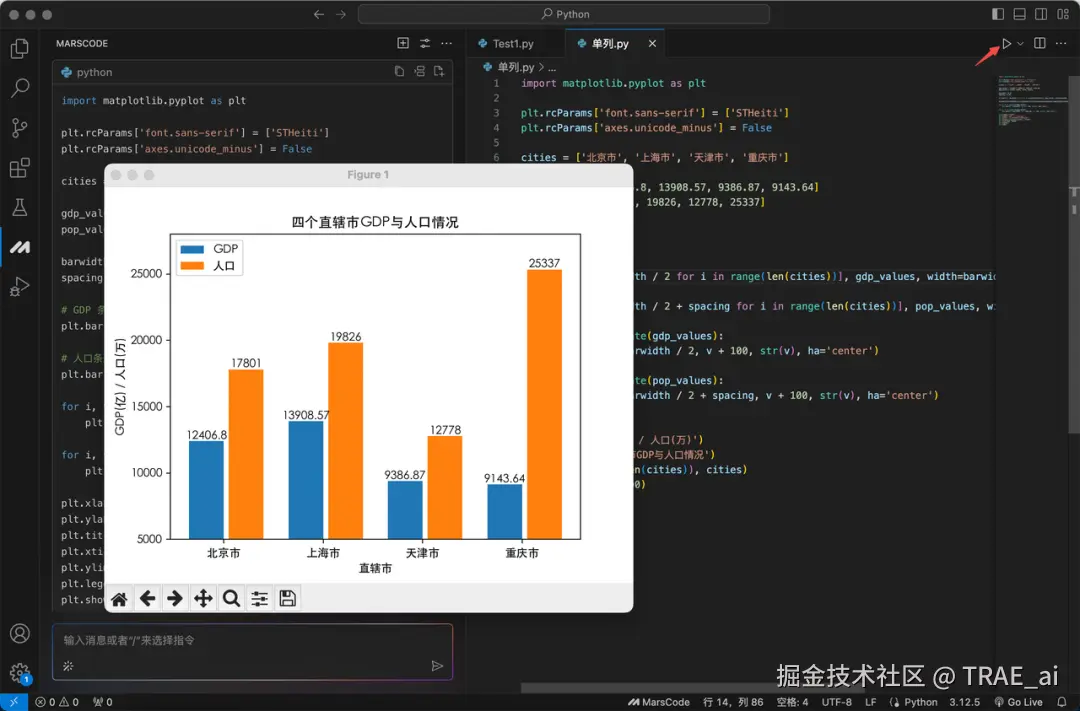
Task: Insert code block at cursor
Action: coord(419,72)
